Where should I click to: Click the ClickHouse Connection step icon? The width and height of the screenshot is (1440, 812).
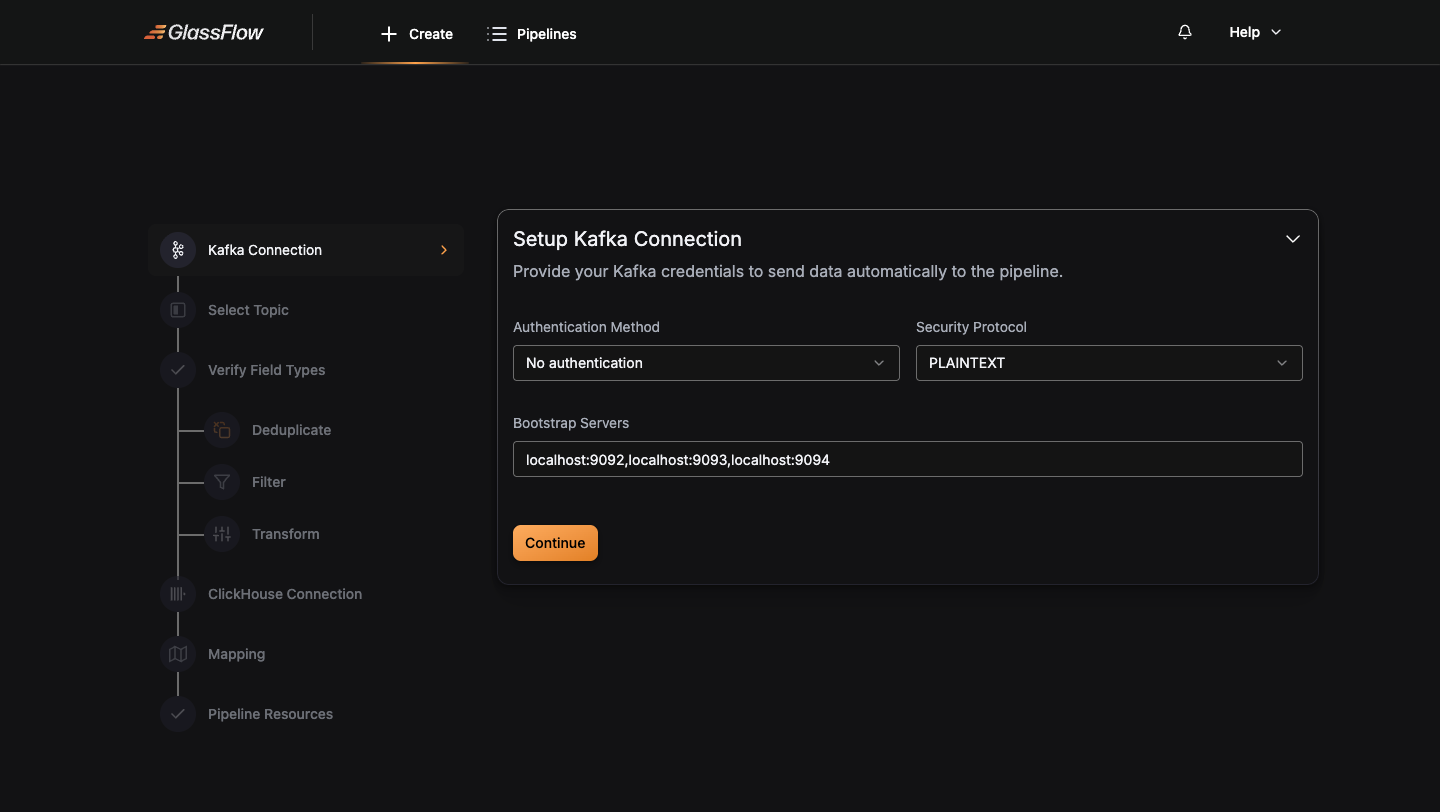178,594
